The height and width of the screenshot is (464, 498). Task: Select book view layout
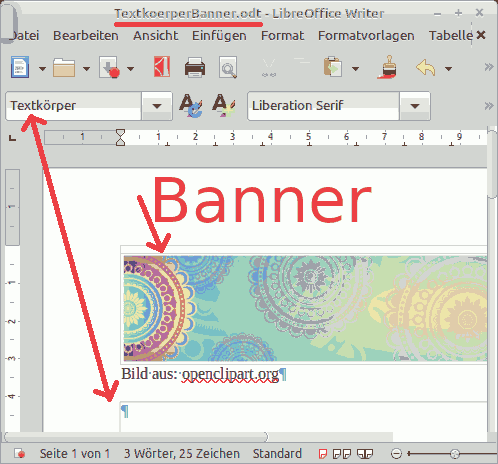[x=364, y=453]
